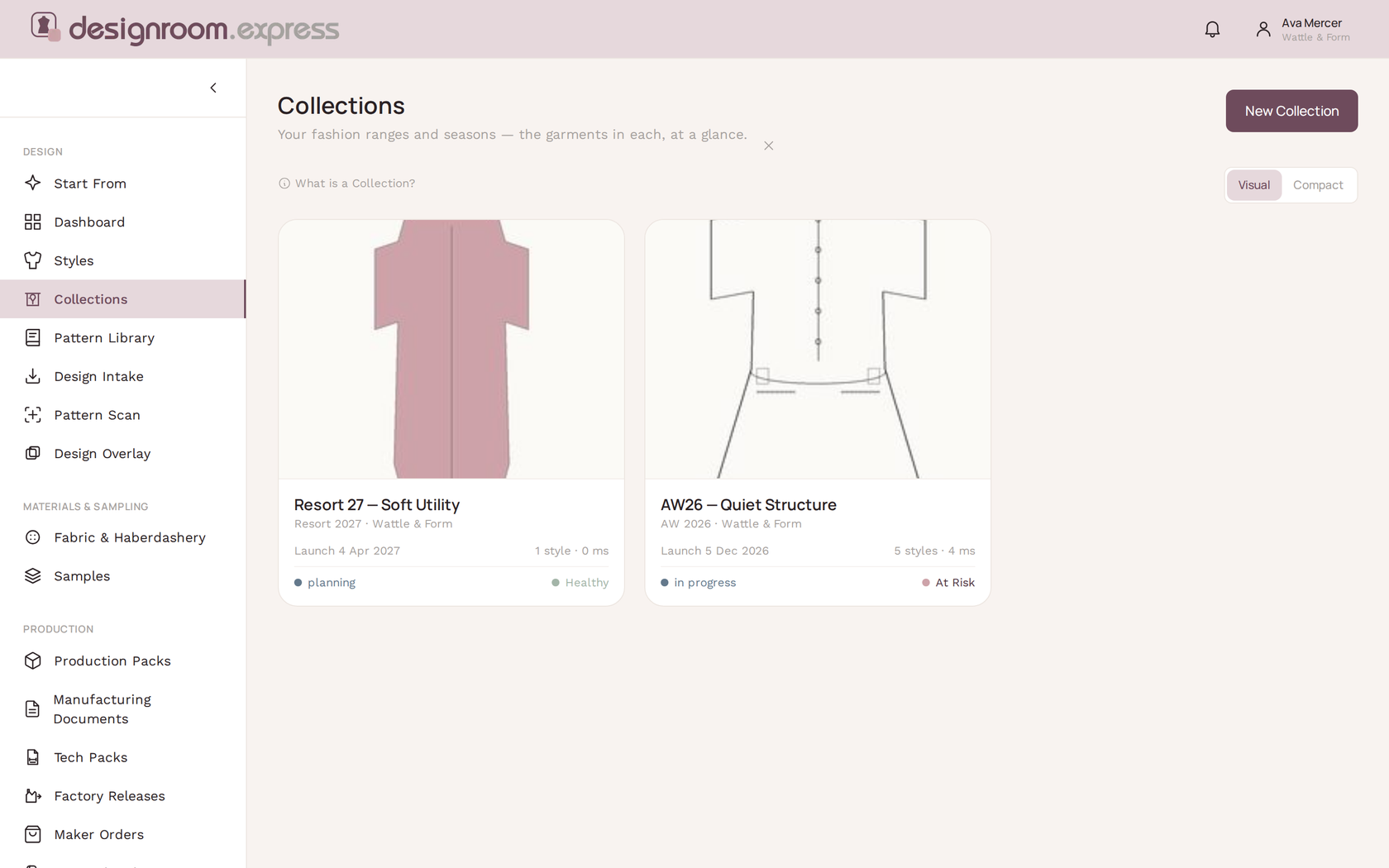Click the Dashboard grid icon
1389x868 pixels.
point(33,222)
